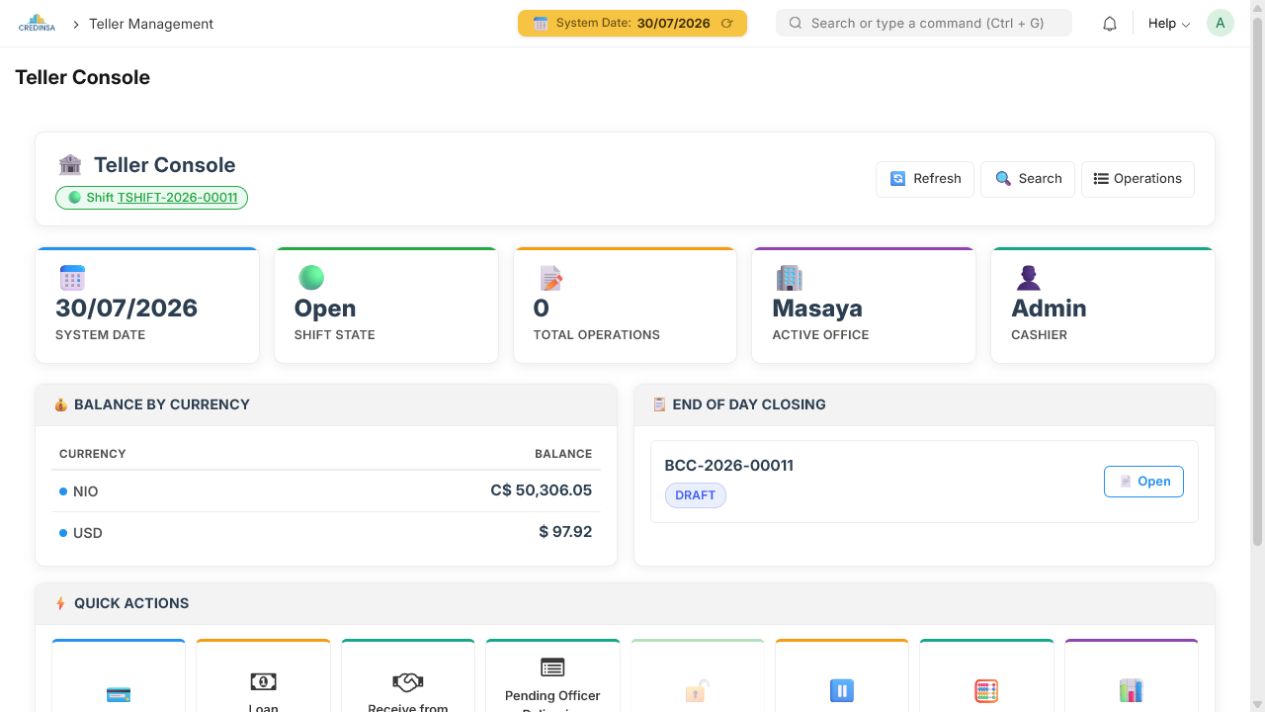Click the Loan banknote quick action icon
1265x712 pixels.
click(263, 681)
